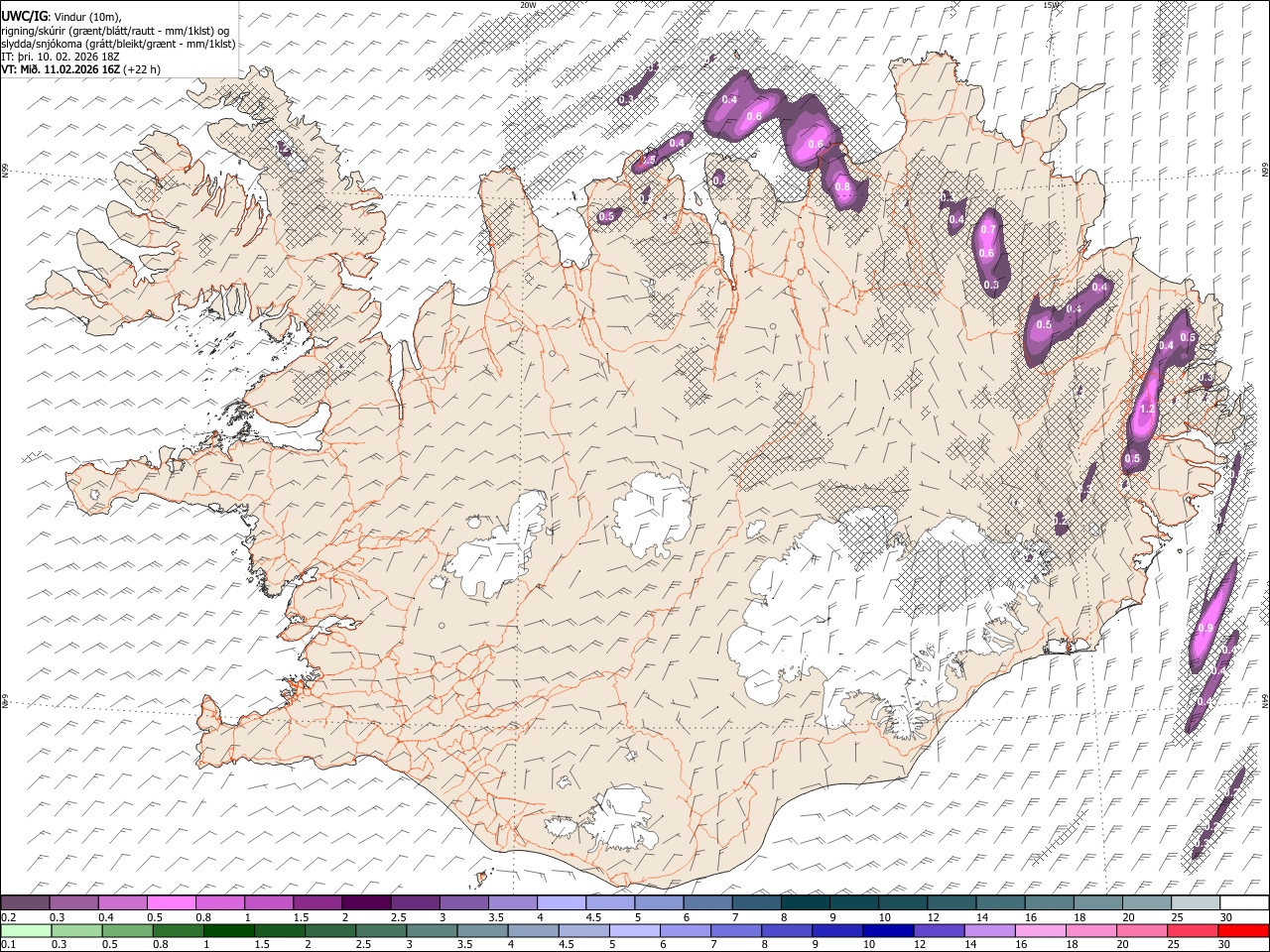The image size is (1270, 952).
Task: Click the light lavender 4 swatch in the upper legend row
Action: [562, 903]
